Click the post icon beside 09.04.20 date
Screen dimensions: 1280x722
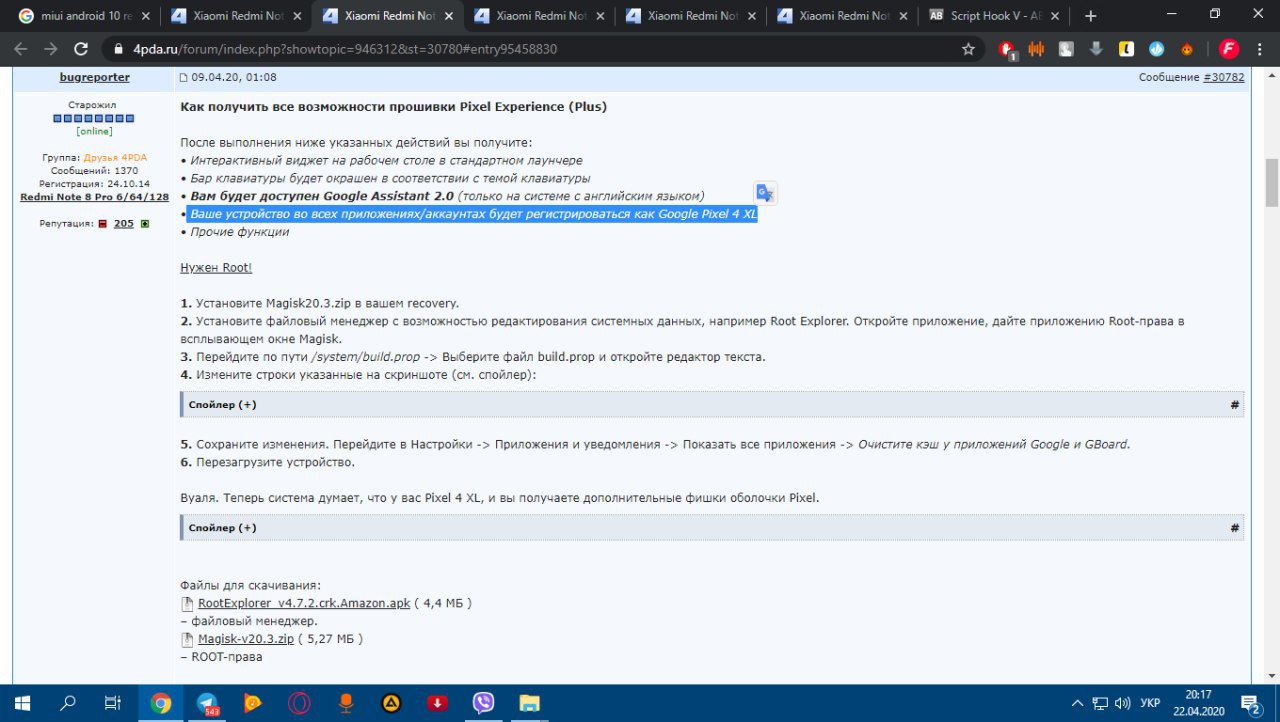click(184, 77)
